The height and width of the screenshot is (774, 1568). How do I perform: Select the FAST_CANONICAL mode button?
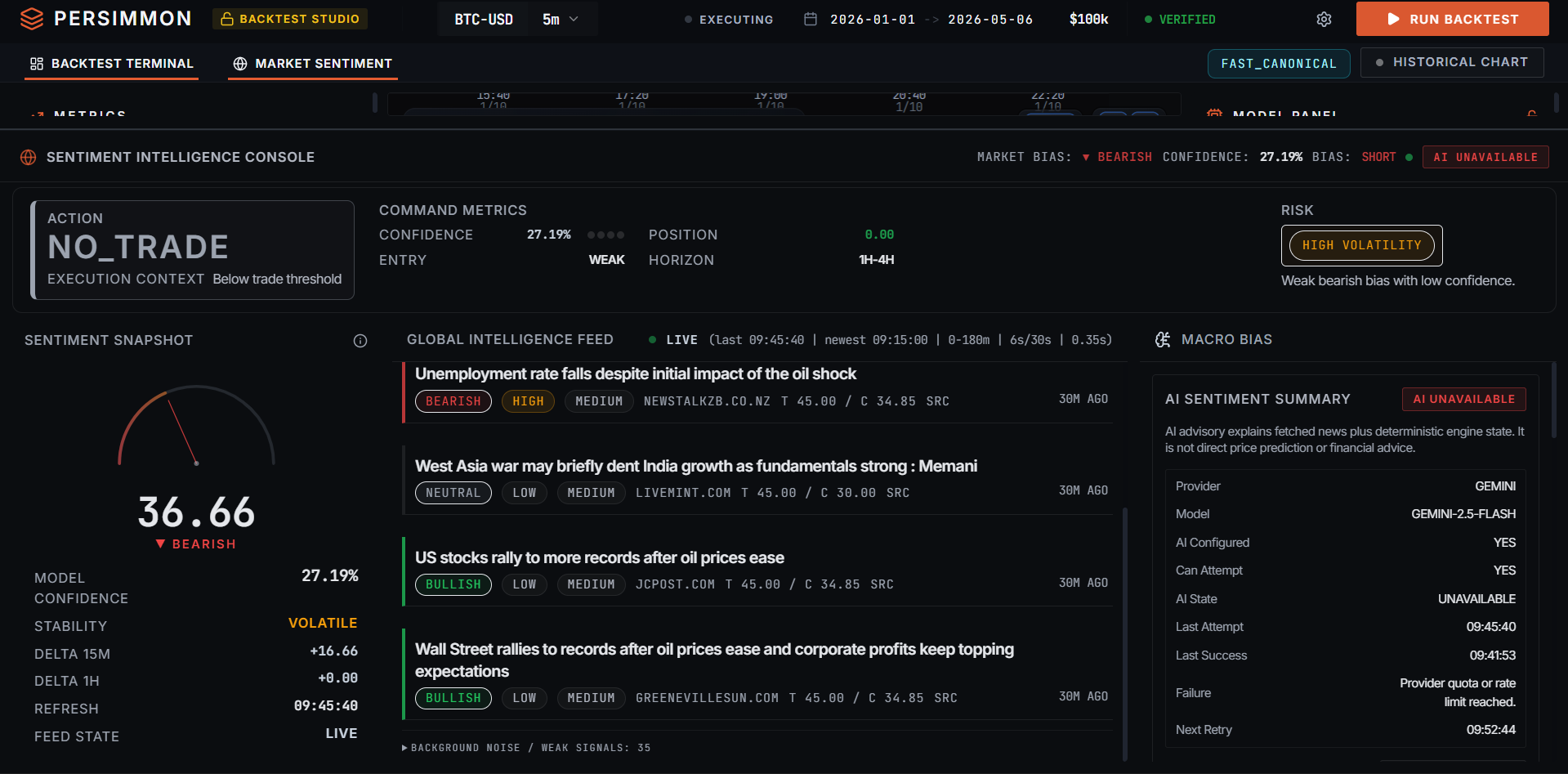[x=1279, y=63]
